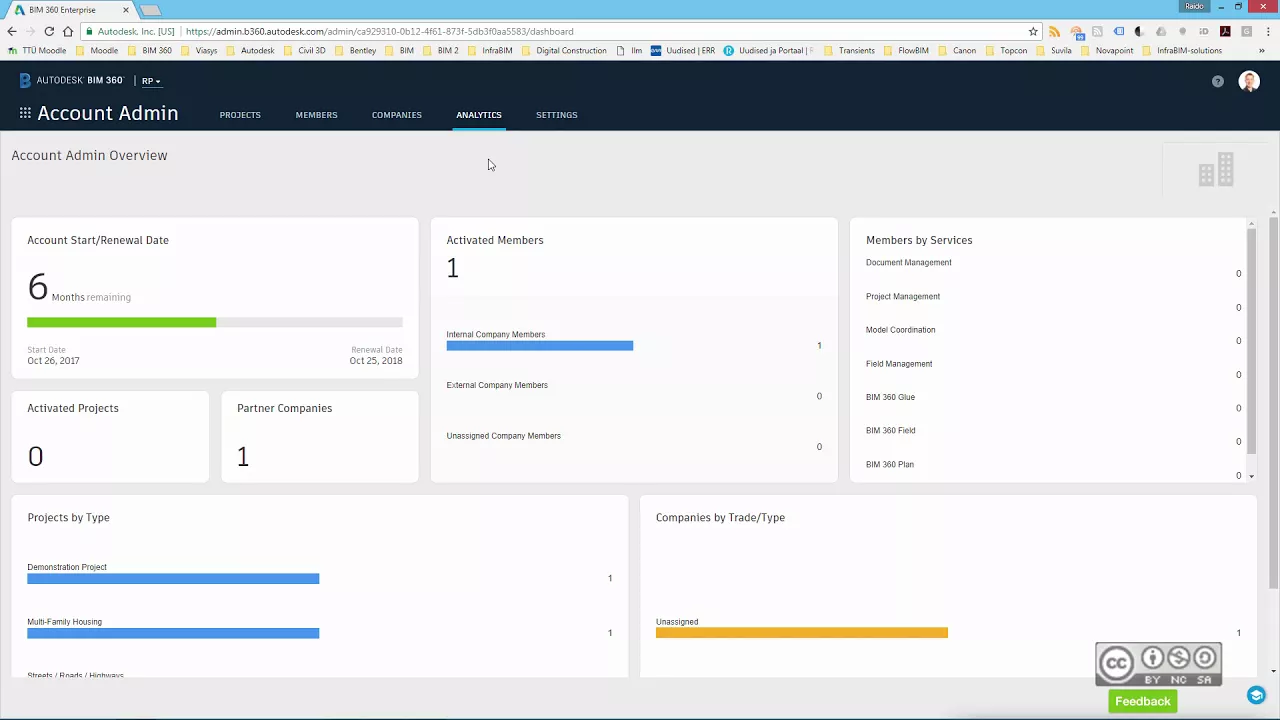Screen dimensions: 1280x720
Task: Open the Autodesk bookmarks folder
Action: 250,50
